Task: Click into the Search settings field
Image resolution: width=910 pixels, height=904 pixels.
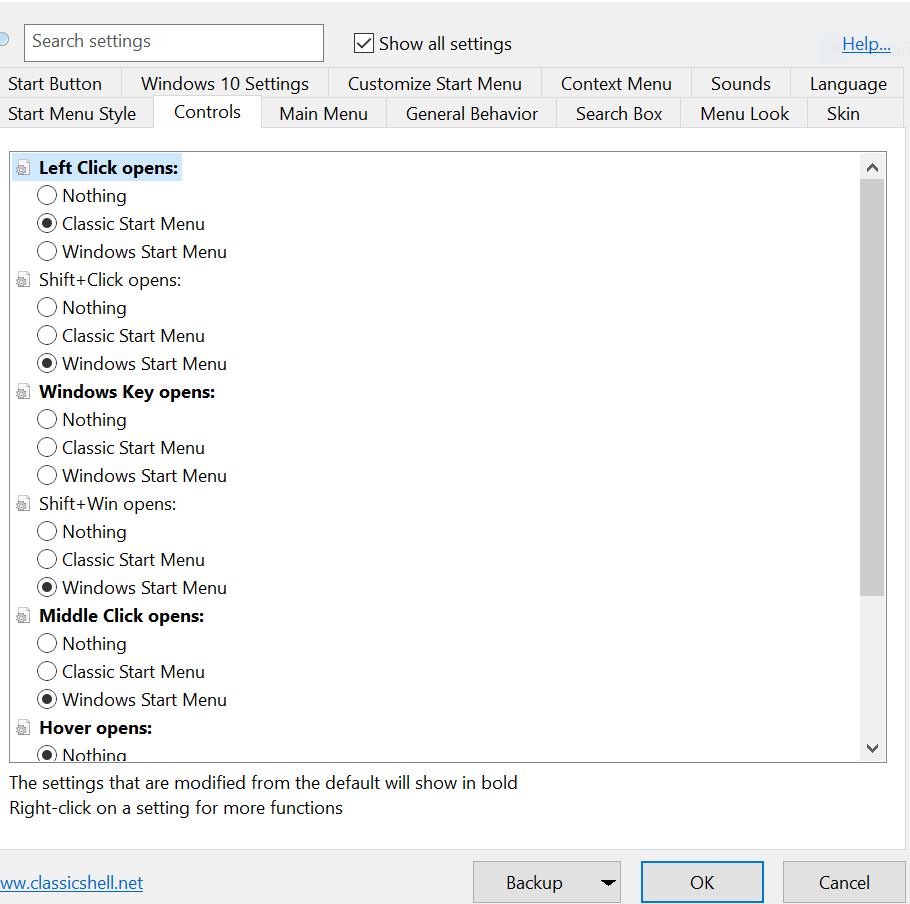Action: tap(174, 42)
